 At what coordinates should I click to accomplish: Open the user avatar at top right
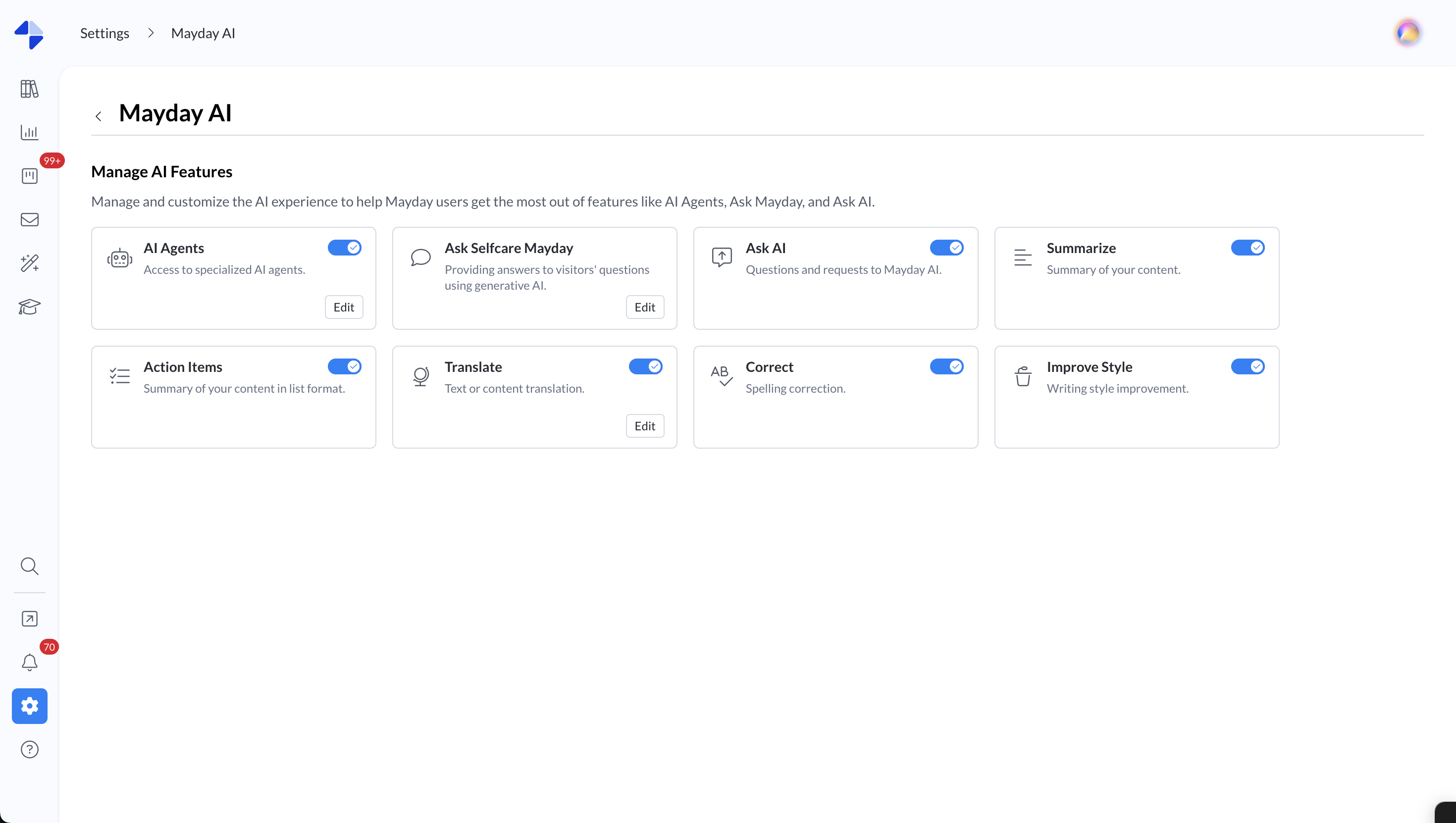(x=1407, y=33)
